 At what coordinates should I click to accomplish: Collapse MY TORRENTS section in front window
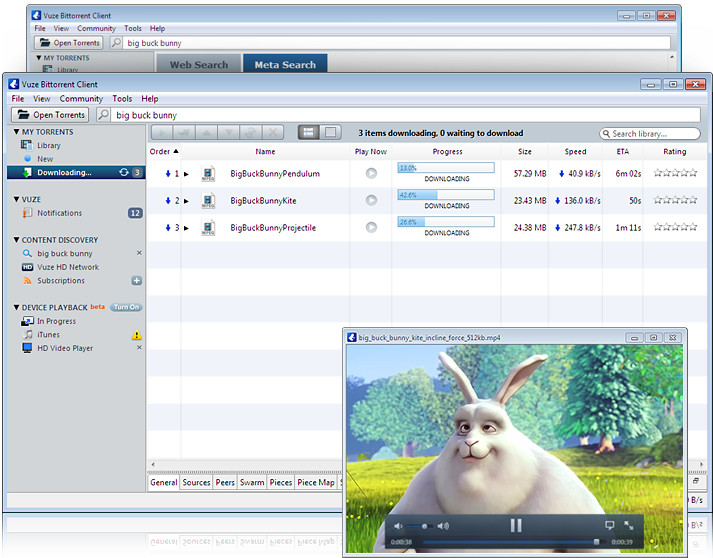tap(16, 131)
